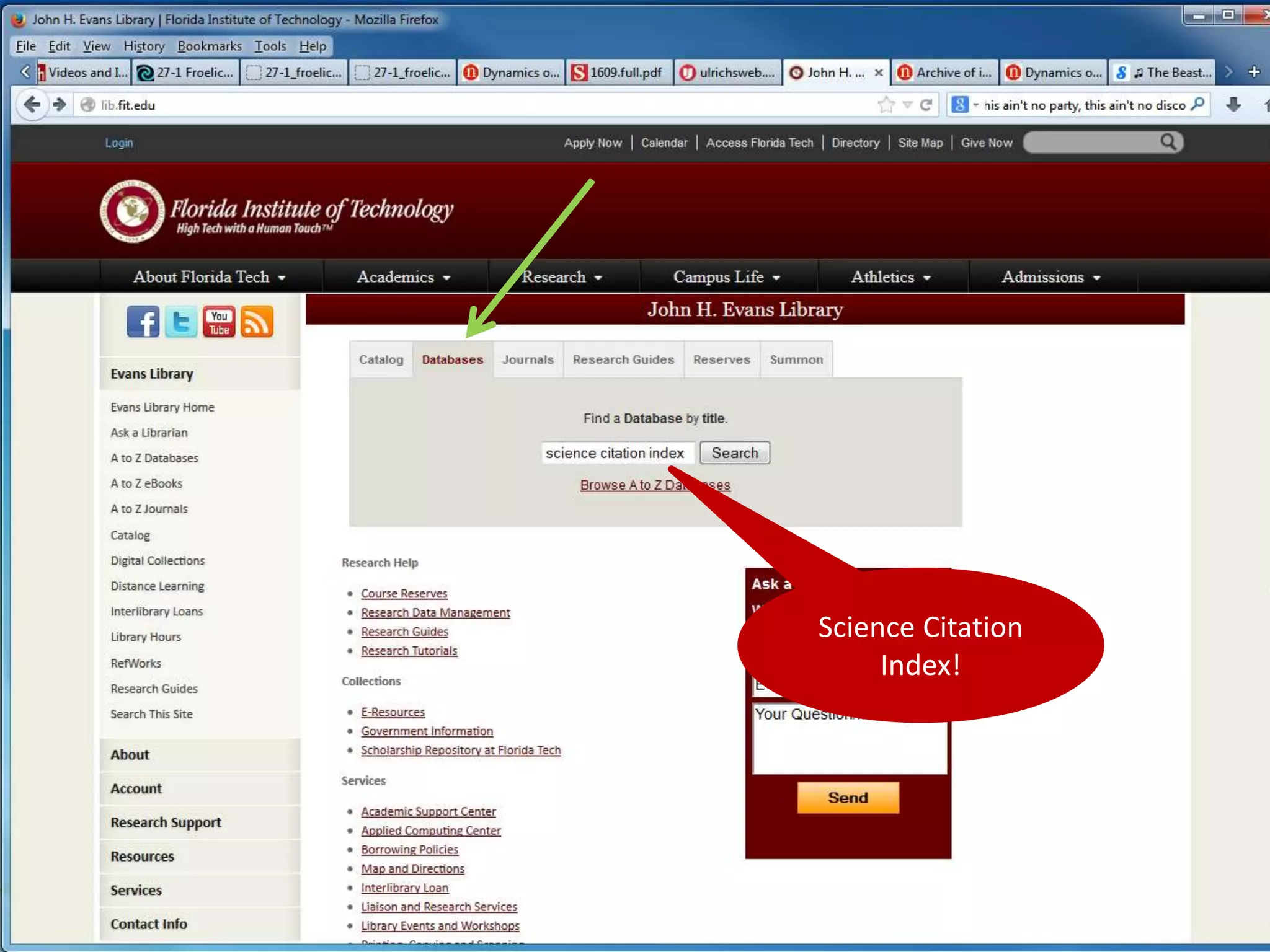This screenshot has height=952, width=1270.
Task: Click the Send button
Action: 848,797
